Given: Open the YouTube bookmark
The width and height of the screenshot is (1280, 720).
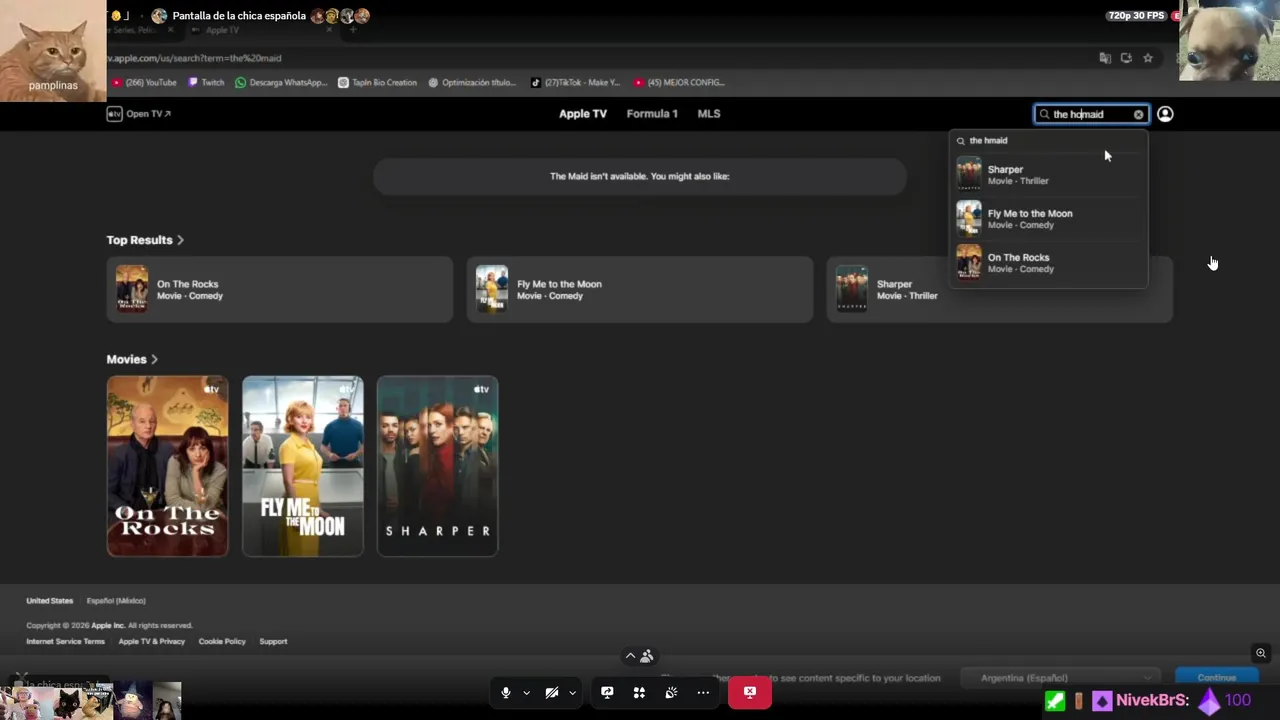Looking at the screenshot, I should [x=145, y=83].
